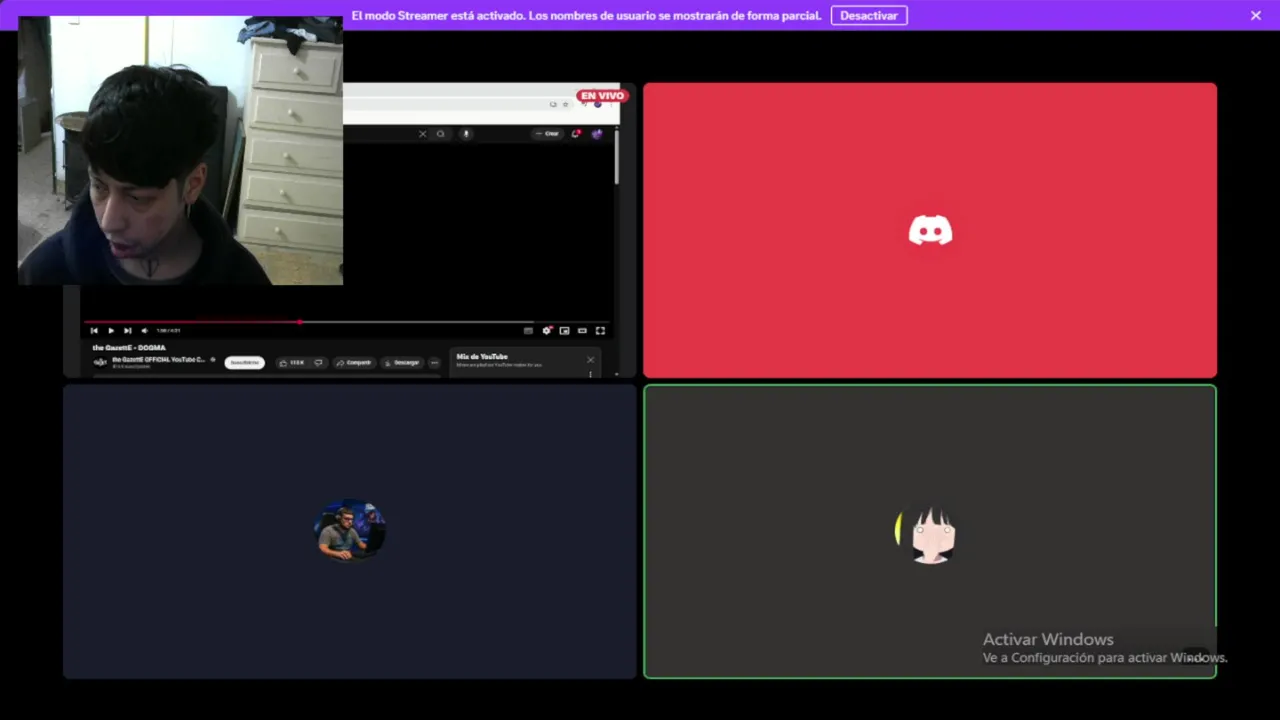Viewport: 1280px width, 720px height.
Task: Open Mix de YouTube options menu
Action: coord(590,374)
